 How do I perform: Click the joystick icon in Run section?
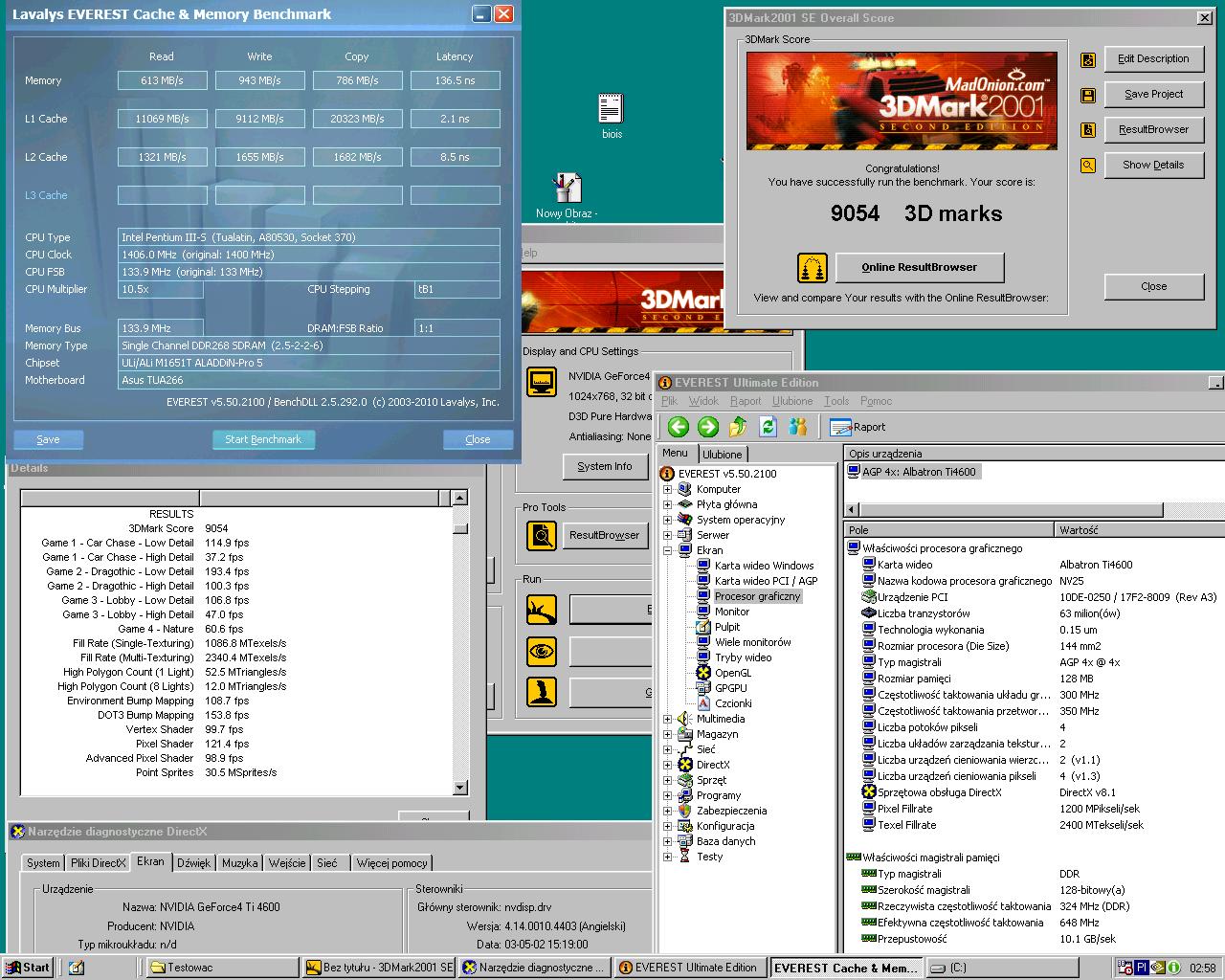tap(542, 692)
